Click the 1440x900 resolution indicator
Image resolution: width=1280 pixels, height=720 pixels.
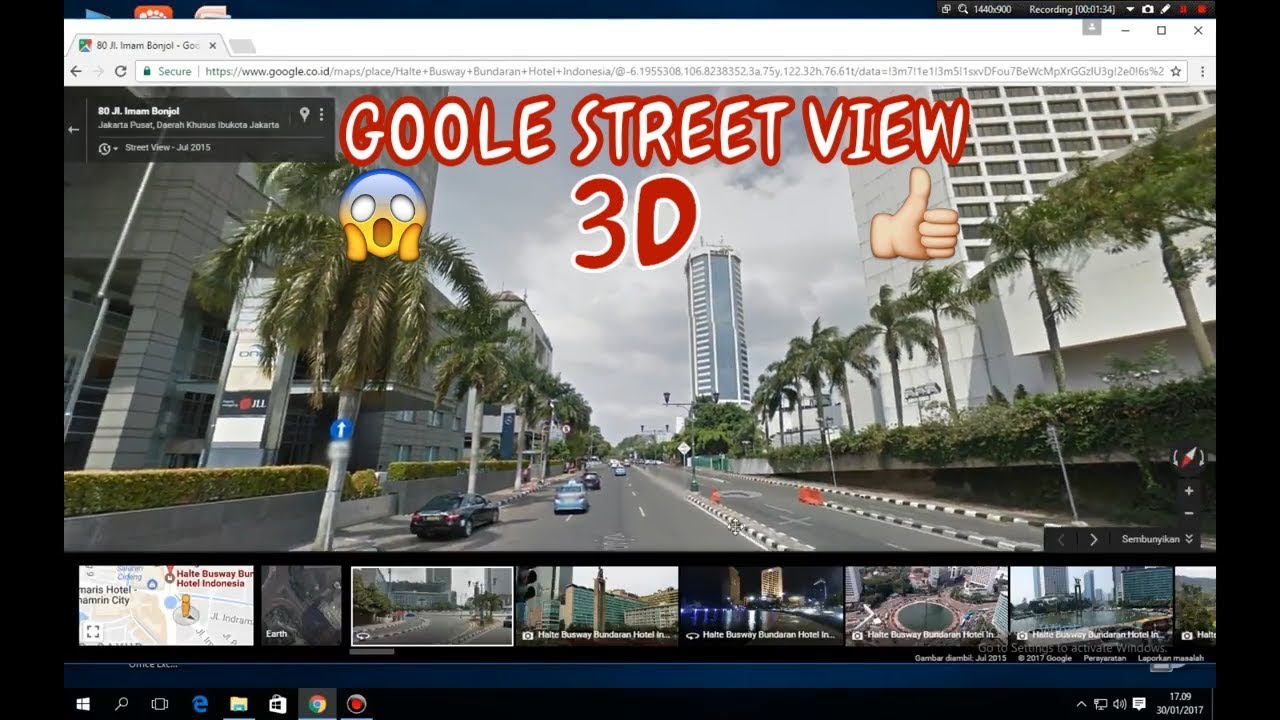coord(992,9)
